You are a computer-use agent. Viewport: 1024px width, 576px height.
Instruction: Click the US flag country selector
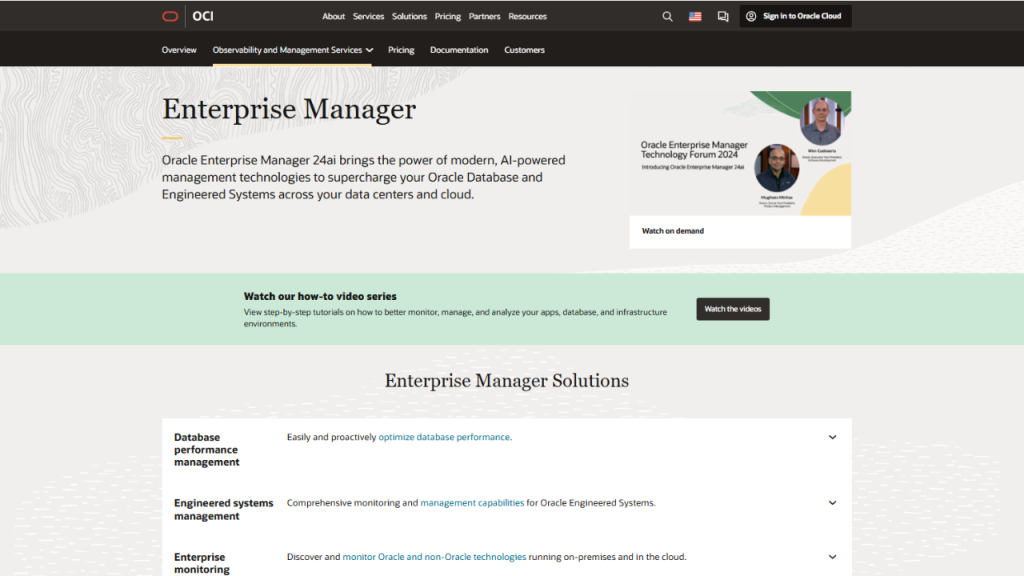pos(695,16)
